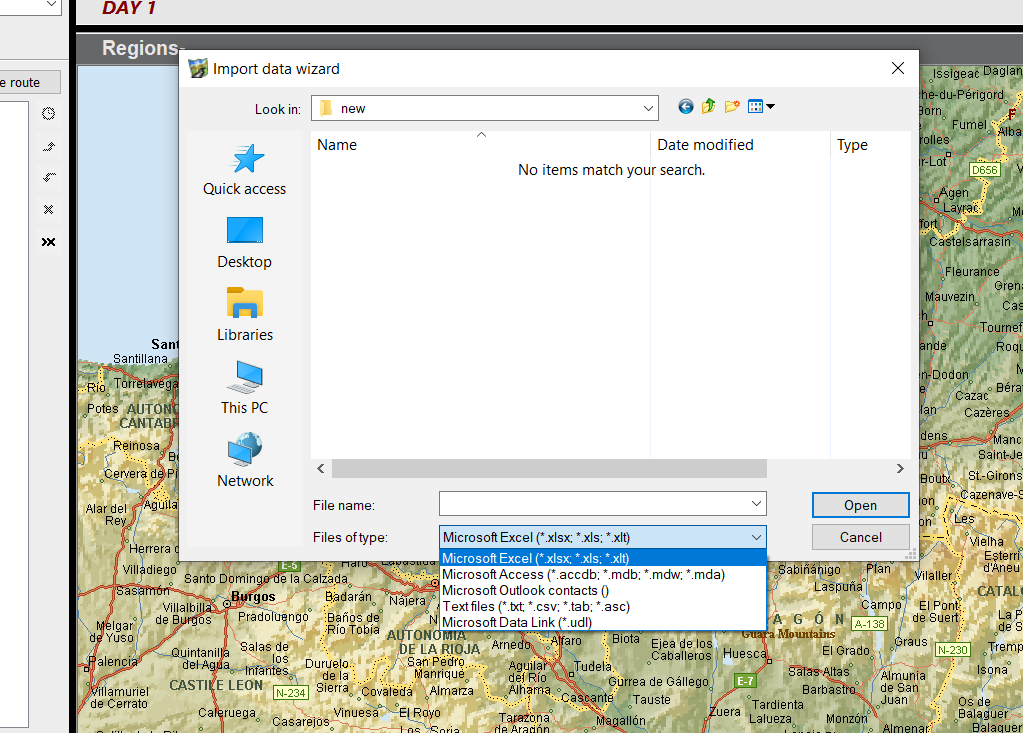Select This PC in sidebar
Viewport: 1023px width, 733px height.
pos(244,388)
